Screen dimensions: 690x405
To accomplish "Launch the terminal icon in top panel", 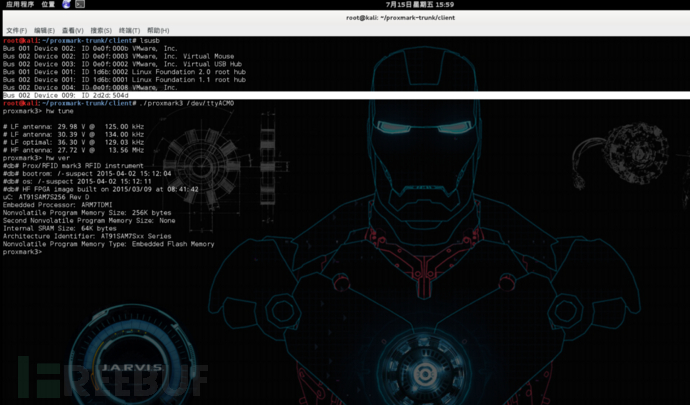I will (80, 4).
